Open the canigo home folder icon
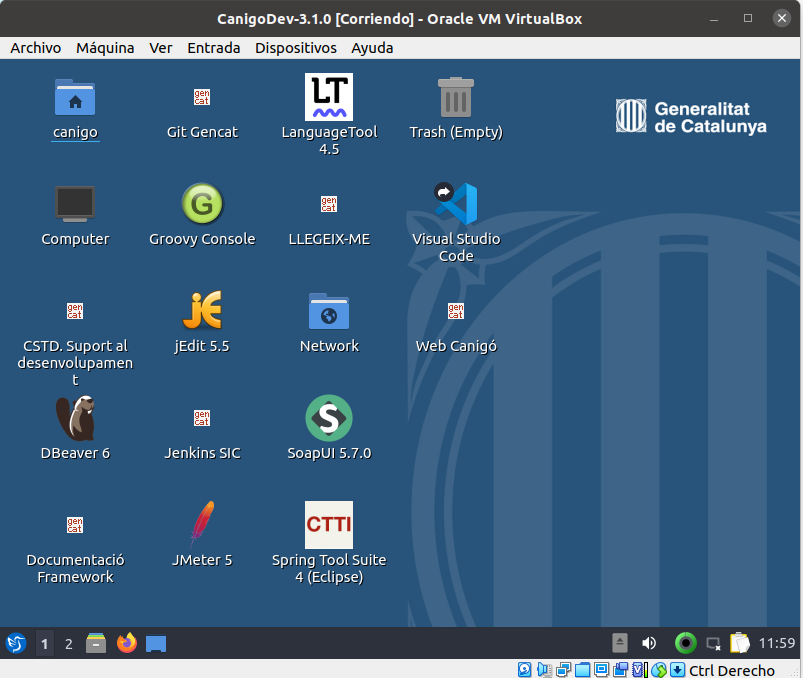Screen dimensions: 803x678 pyautogui.click(x=75, y=97)
